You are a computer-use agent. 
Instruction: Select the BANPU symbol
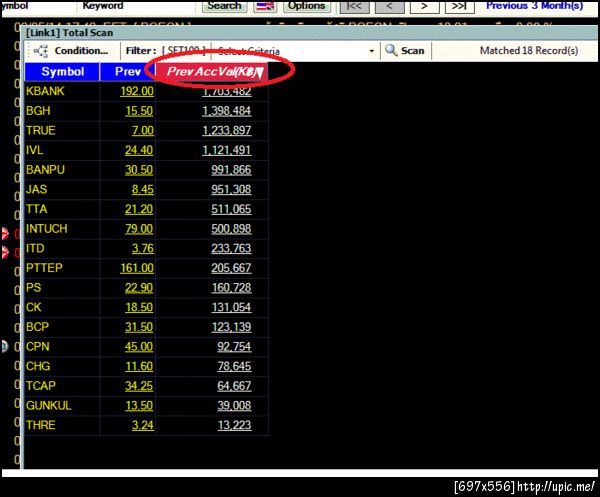click(x=45, y=169)
